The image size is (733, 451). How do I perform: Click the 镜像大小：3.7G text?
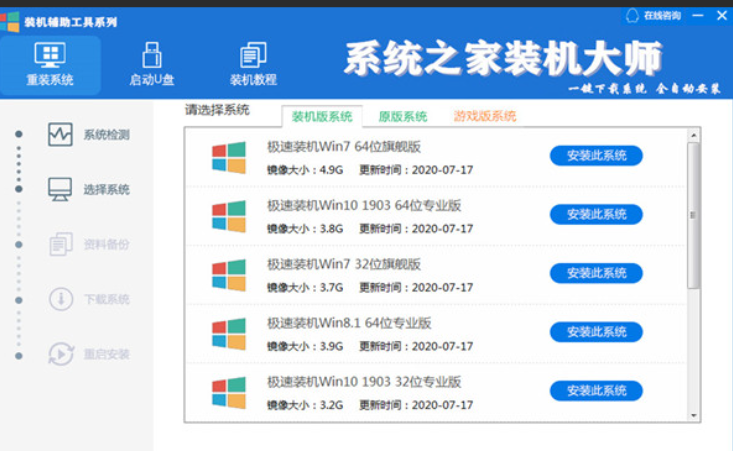[305, 288]
